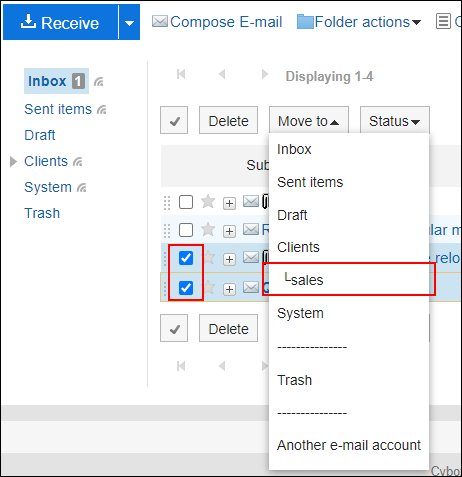The height and width of the screenshot is (477, 462).
Task: Toggle the Move to dropdown
Action: coord(309,120)
